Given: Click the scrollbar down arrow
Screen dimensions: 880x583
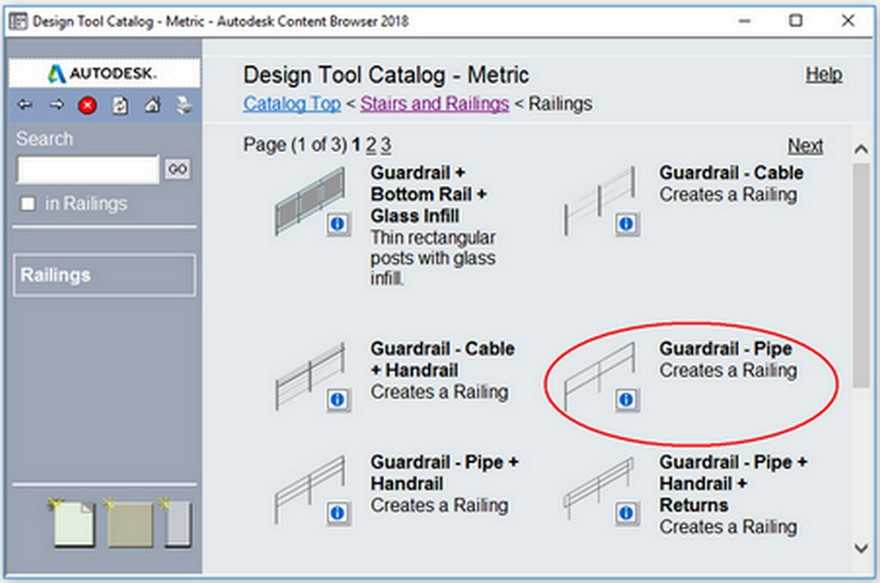Looking at the screenshot, I should tap(861, 548).
